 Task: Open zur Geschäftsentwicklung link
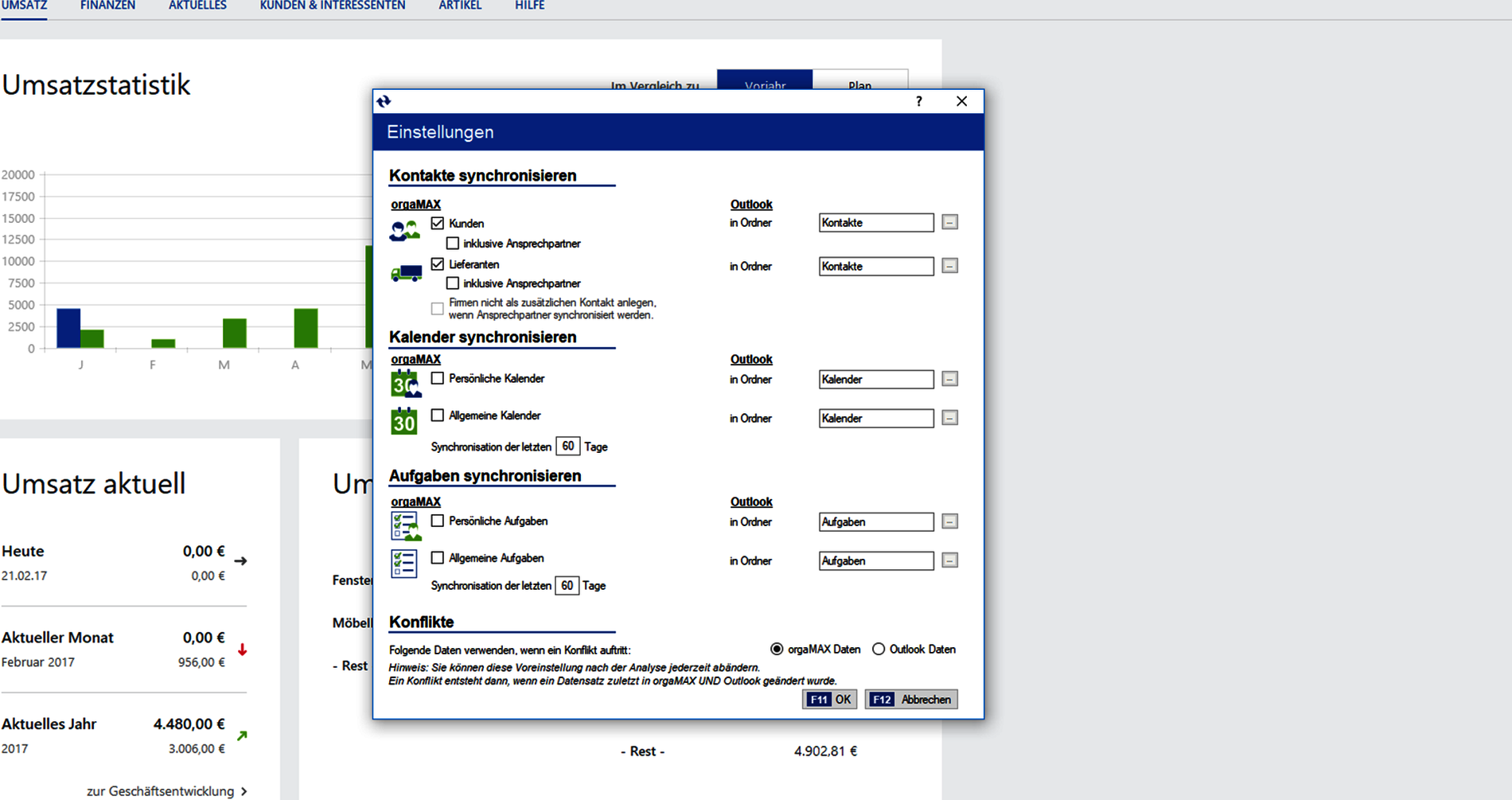(x=167, y=790)
